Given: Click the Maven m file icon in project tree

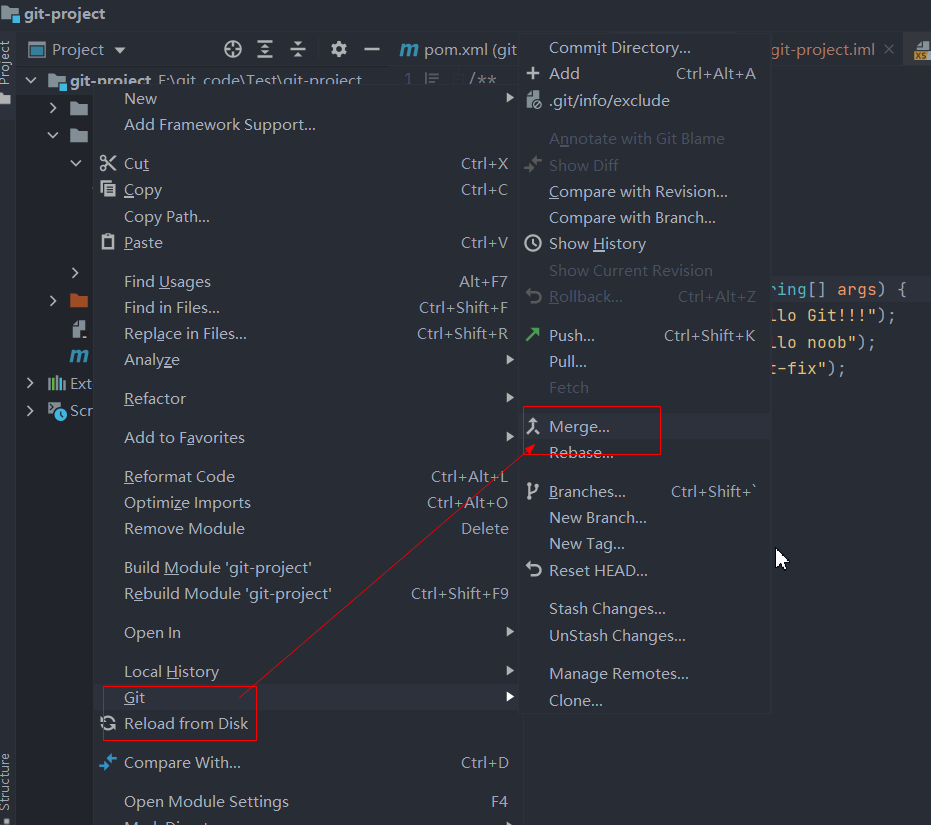Looking at the screenshot, I should pyautogui.click(x=79, y=356).
